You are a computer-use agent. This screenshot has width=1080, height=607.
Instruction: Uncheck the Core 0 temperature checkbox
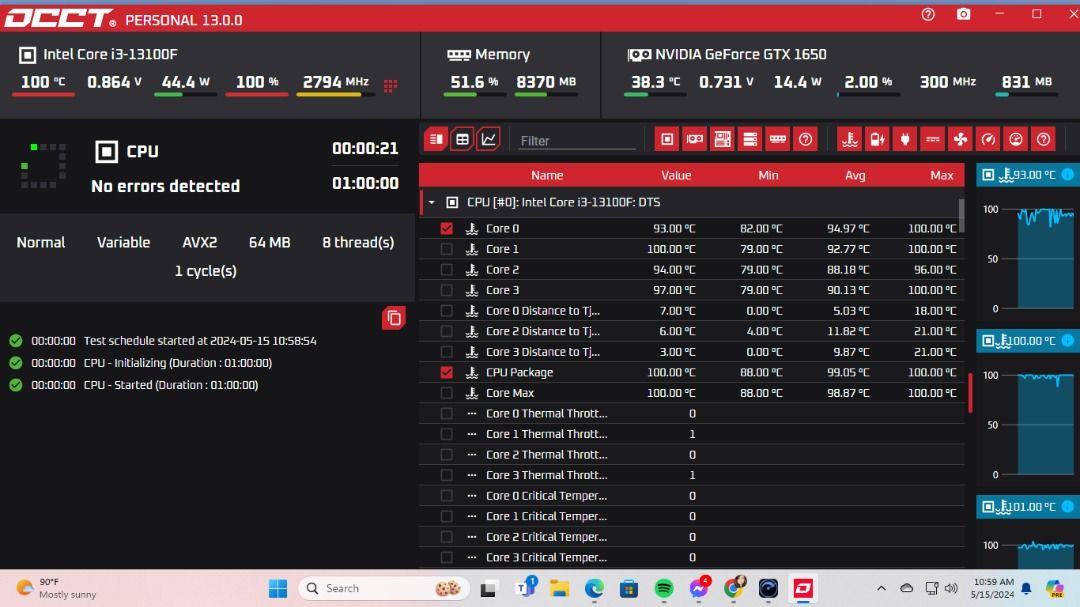446,228
